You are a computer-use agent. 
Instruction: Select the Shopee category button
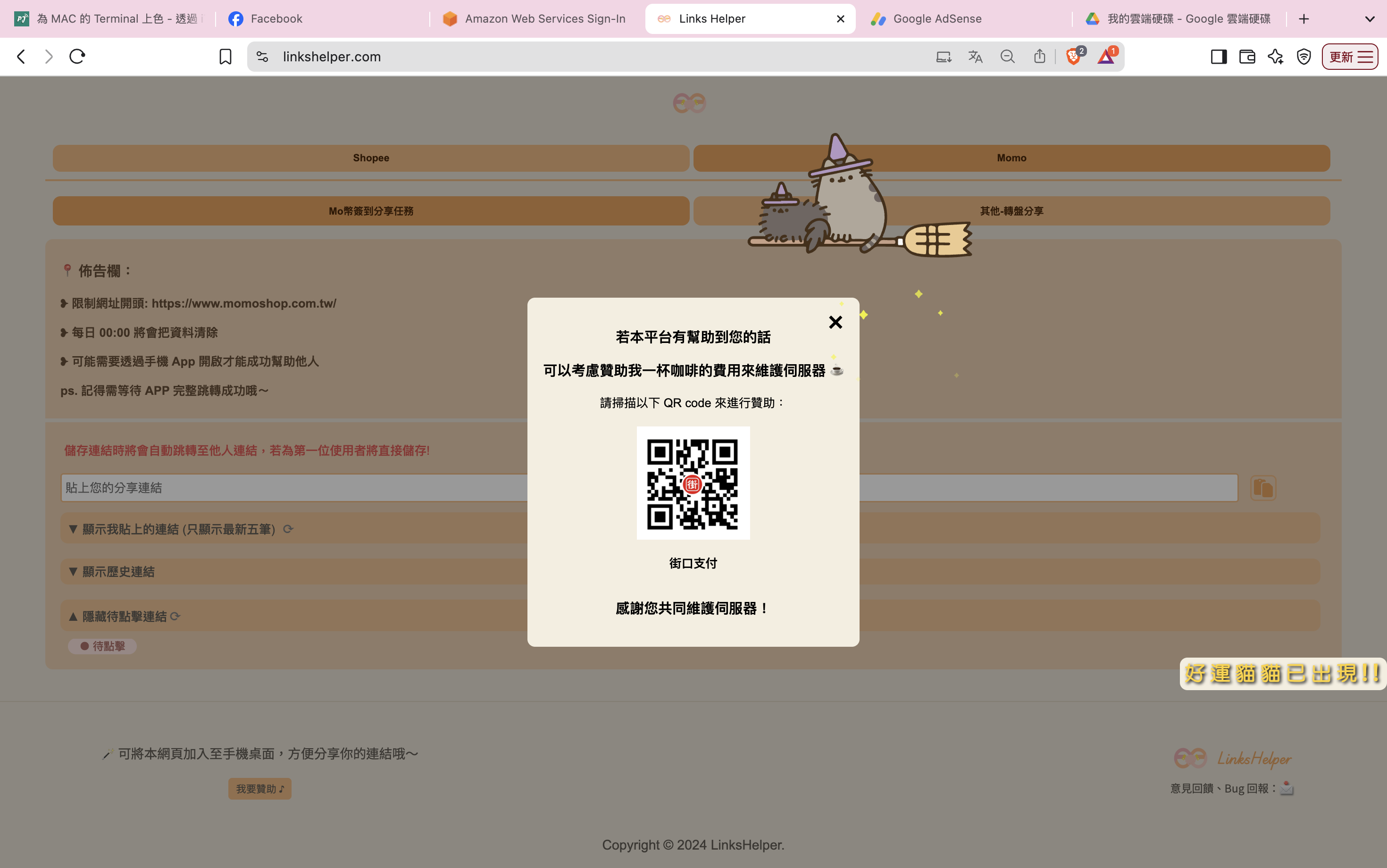coord(371,158)
